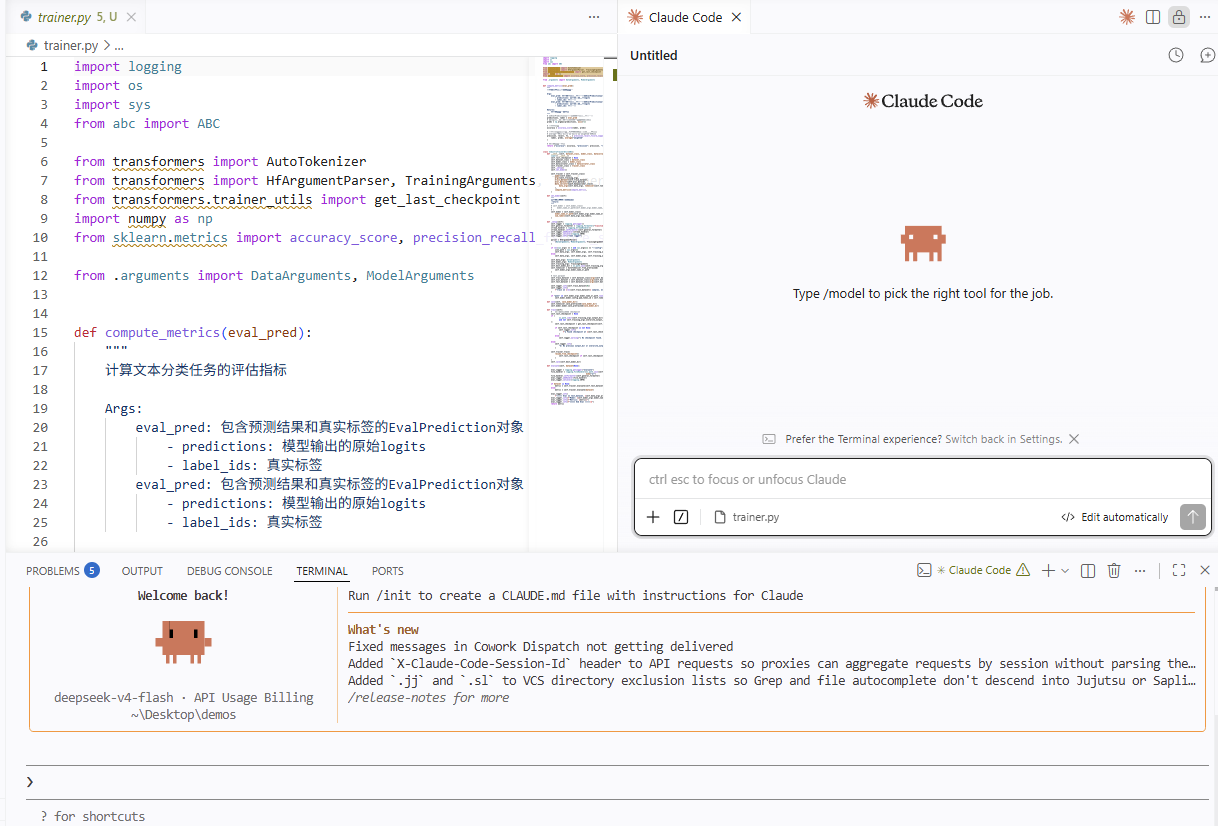
Task: Click the ~\Desktop\demos path text
Action: tap(183, 714)
